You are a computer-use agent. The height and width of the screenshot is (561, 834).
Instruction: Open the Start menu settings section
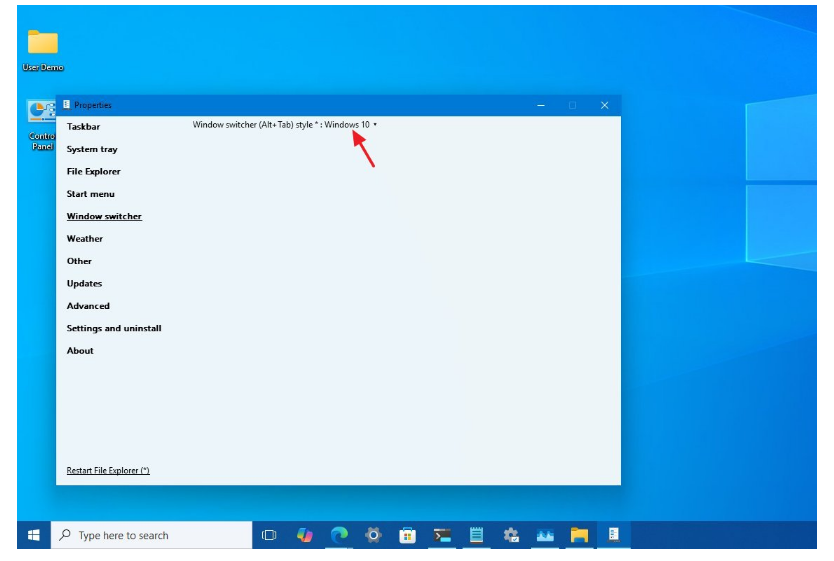(91, 194)
